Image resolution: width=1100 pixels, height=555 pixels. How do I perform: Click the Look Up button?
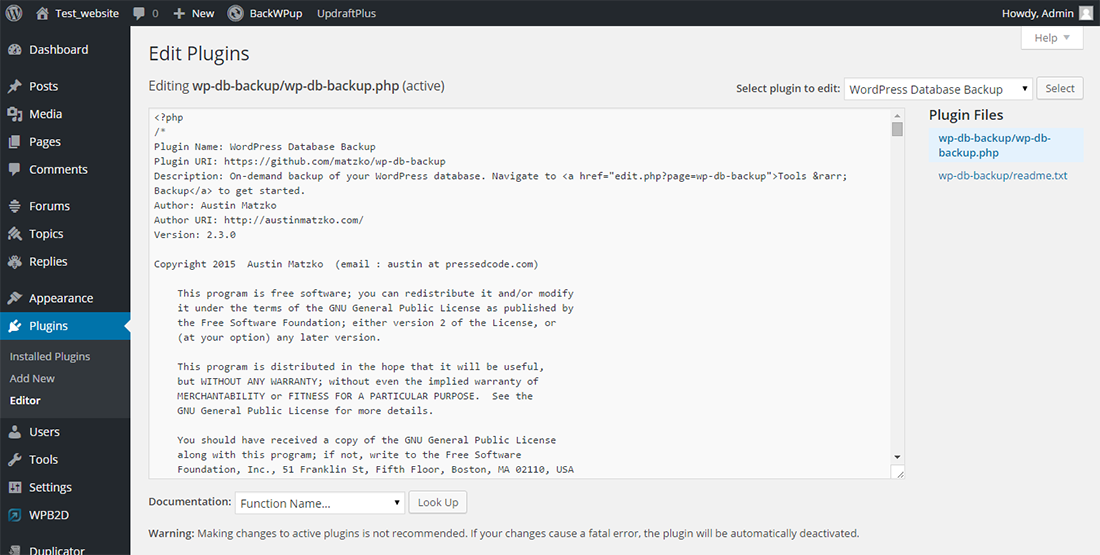point(438,502)
